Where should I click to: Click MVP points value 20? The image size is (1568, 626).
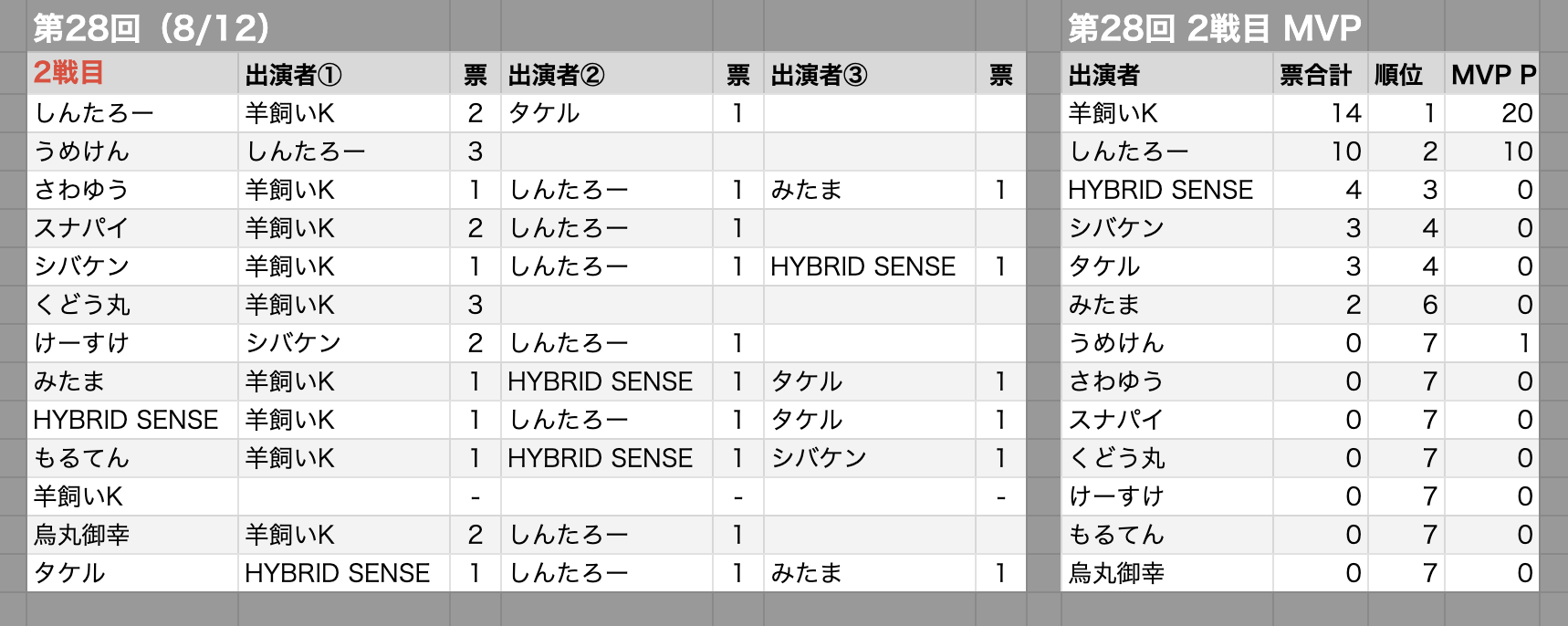pyautogui.click(x=1492, y=113)
